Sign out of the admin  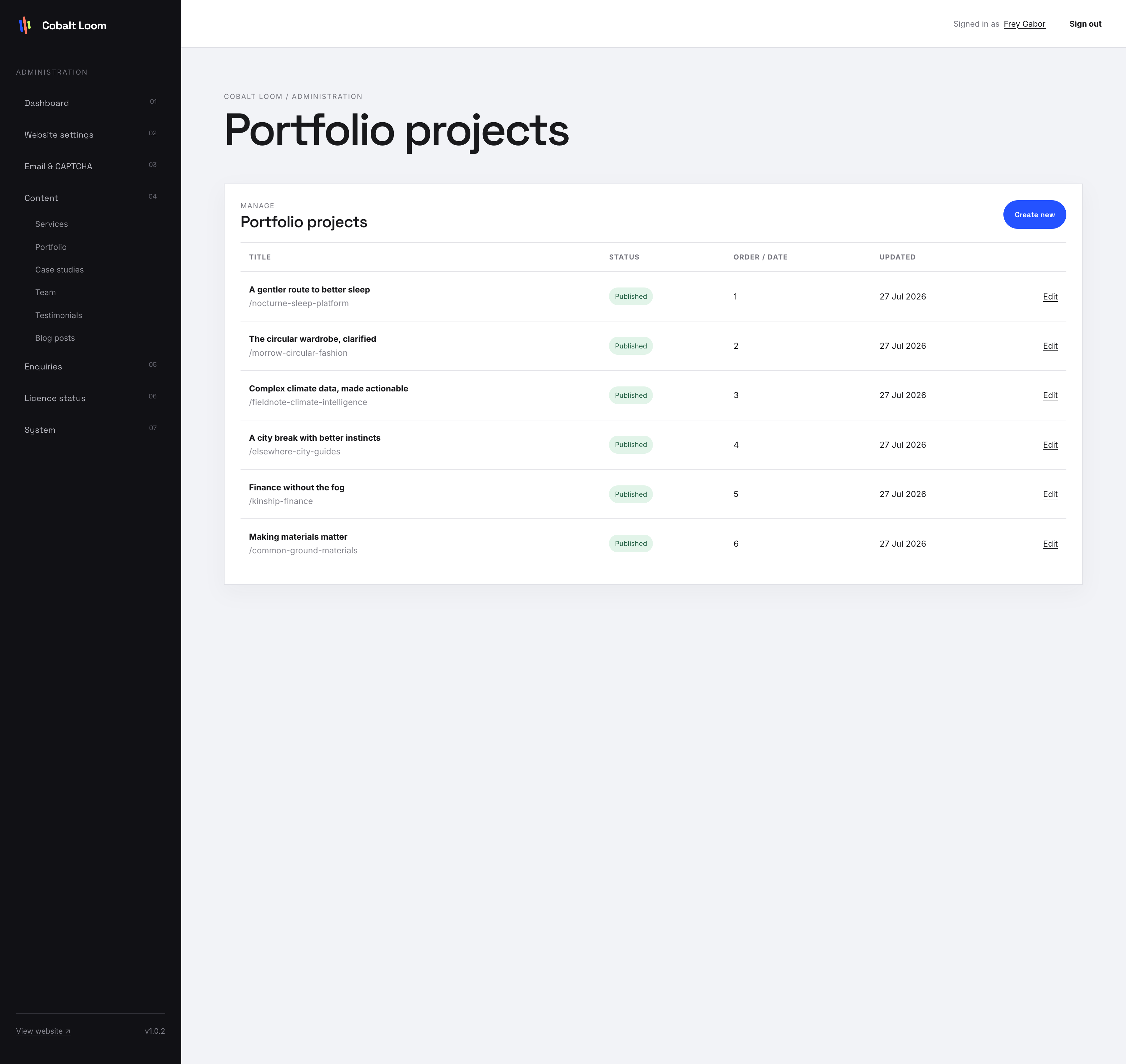[x=1085, y=24]
